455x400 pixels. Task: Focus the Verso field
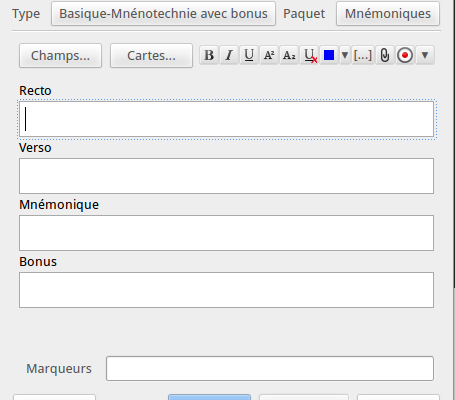226,176
